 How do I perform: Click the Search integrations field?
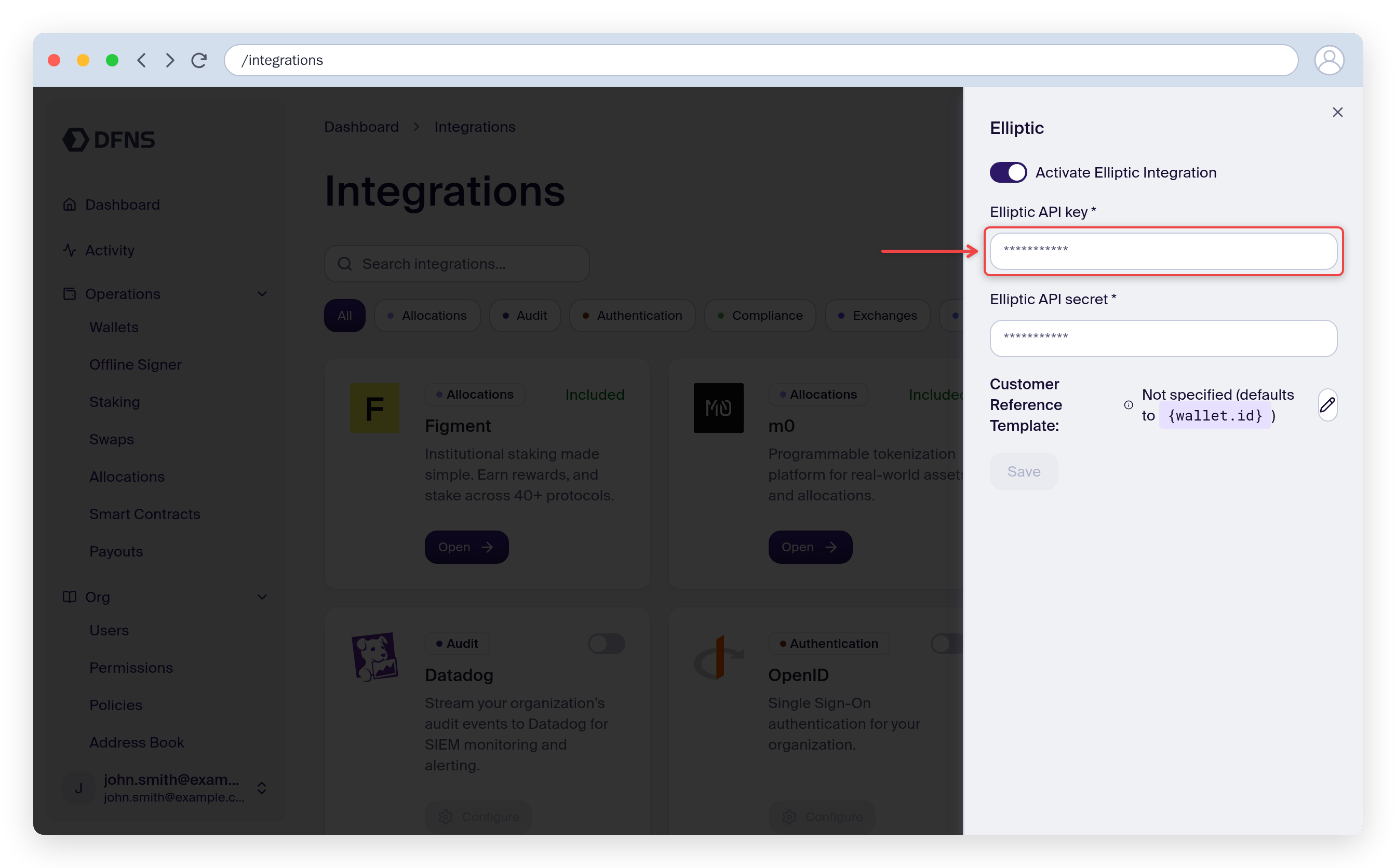457,264
